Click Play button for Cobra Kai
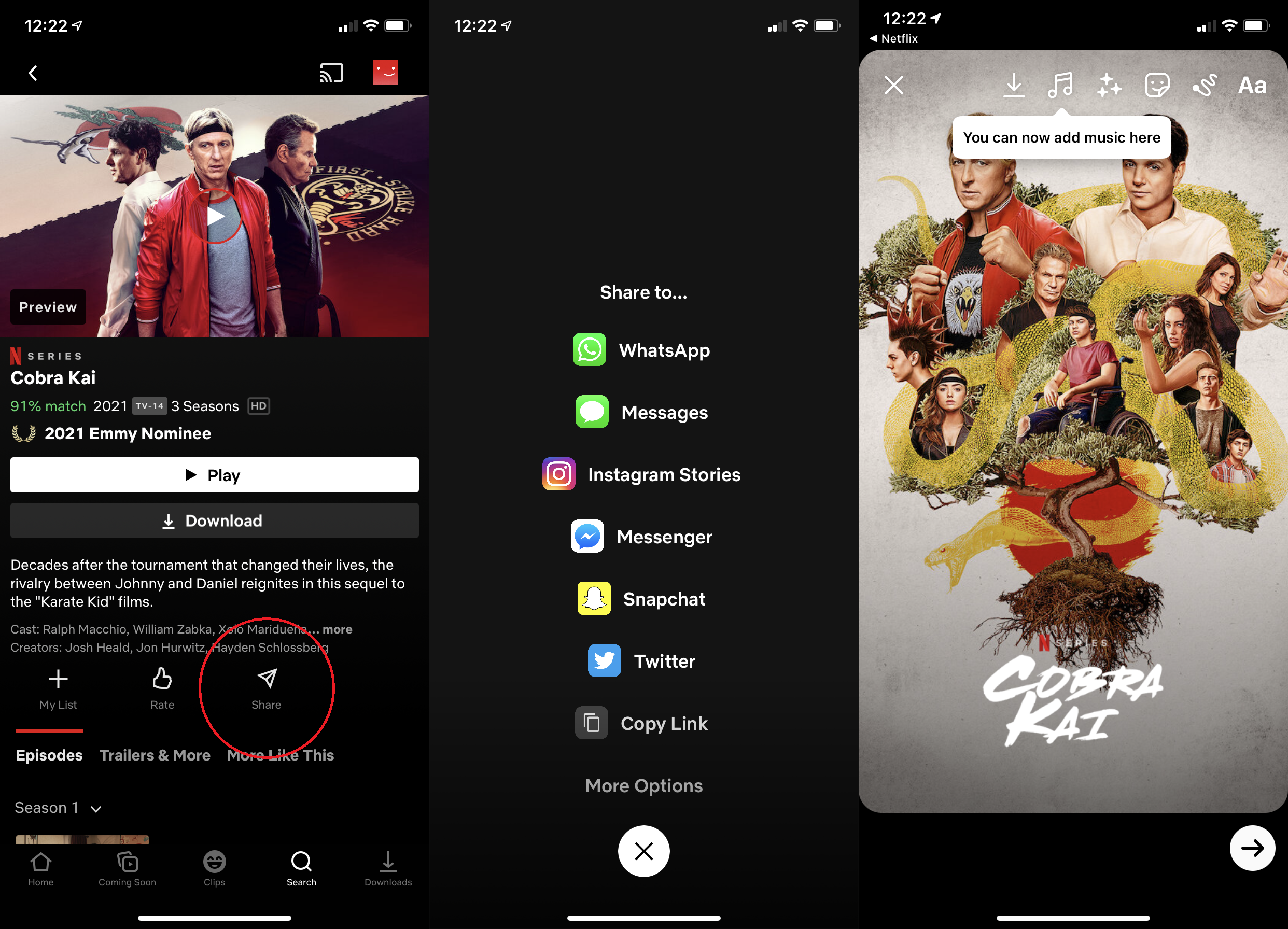 [x=214, y=475]
